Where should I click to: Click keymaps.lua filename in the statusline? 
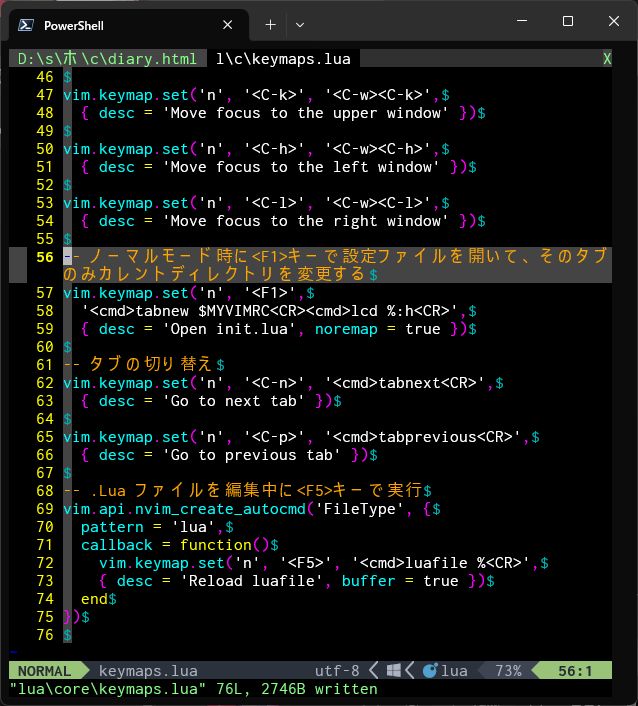click(x=148, y=671)
